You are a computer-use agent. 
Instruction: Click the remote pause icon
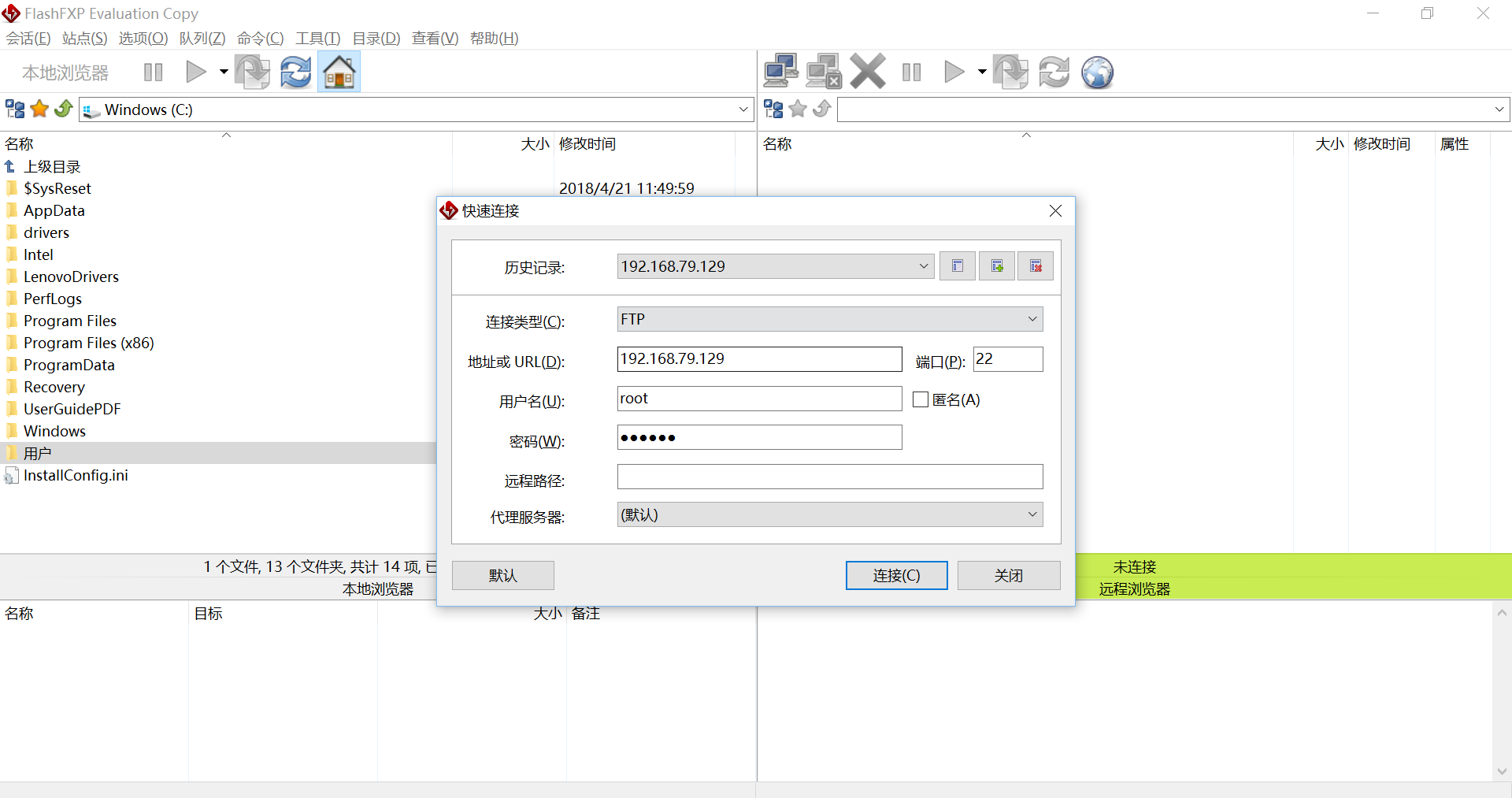pyautogui.click(x=912, y=72)
